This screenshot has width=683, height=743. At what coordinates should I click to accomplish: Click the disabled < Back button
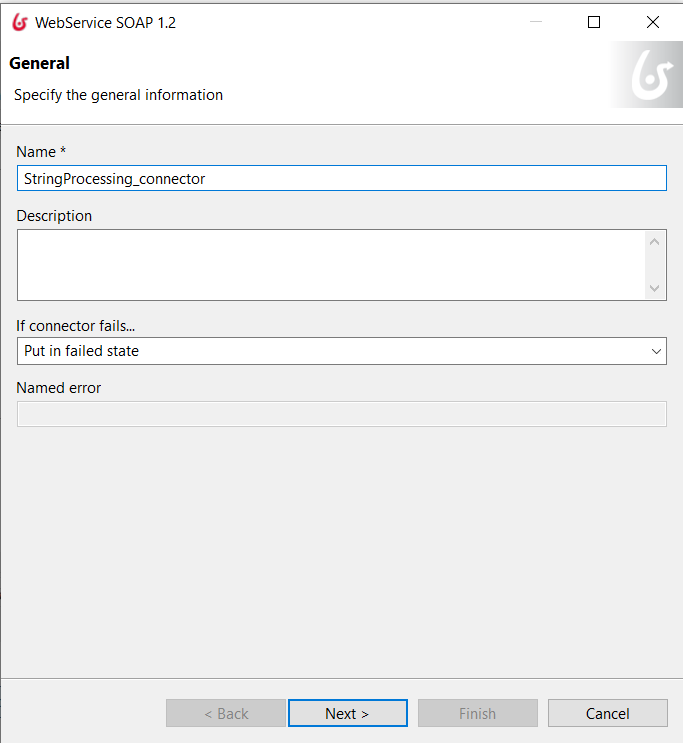tap(226, 713)
